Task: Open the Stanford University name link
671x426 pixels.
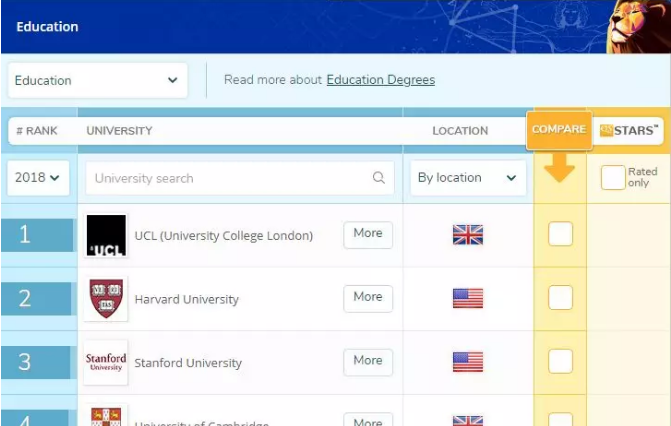Action: [188, 363]
